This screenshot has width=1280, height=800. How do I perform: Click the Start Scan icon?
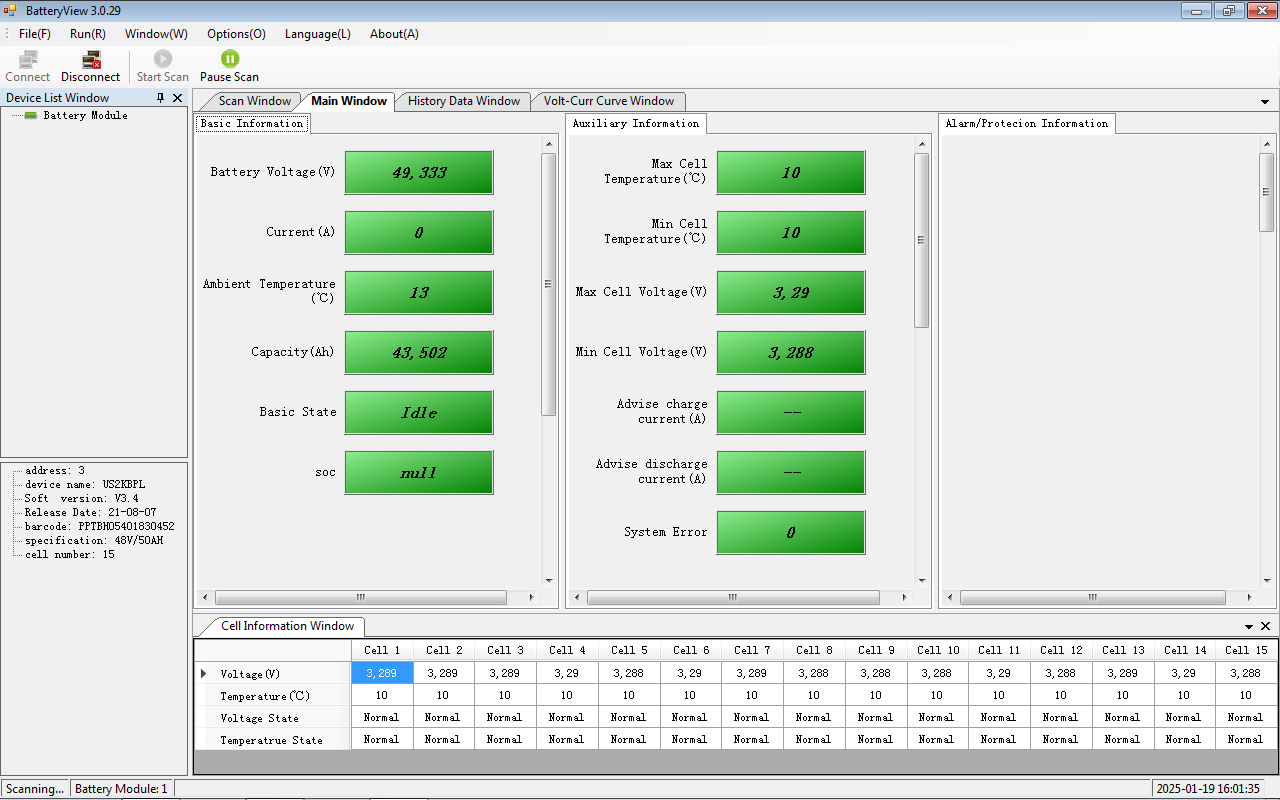[x=163, y=60]
